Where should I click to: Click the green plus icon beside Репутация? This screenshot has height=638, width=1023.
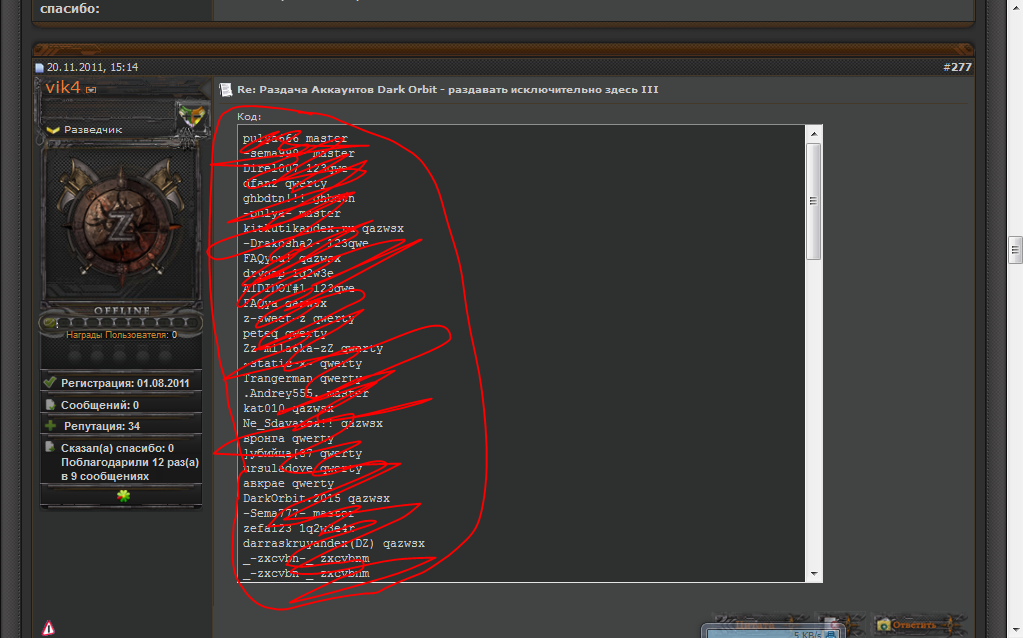tap(50, 425)
